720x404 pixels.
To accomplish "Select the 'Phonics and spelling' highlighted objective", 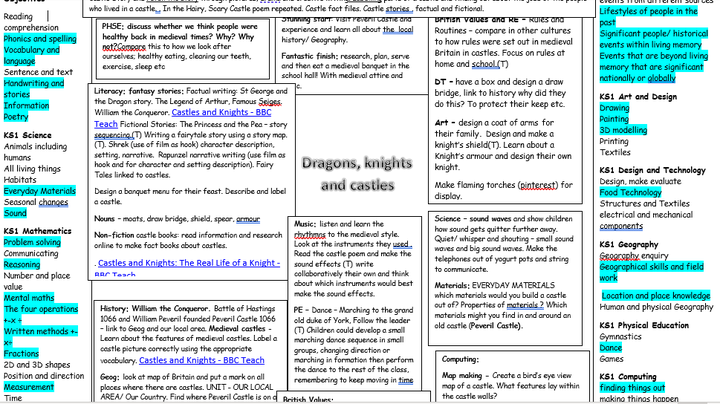I will [40, 39].
